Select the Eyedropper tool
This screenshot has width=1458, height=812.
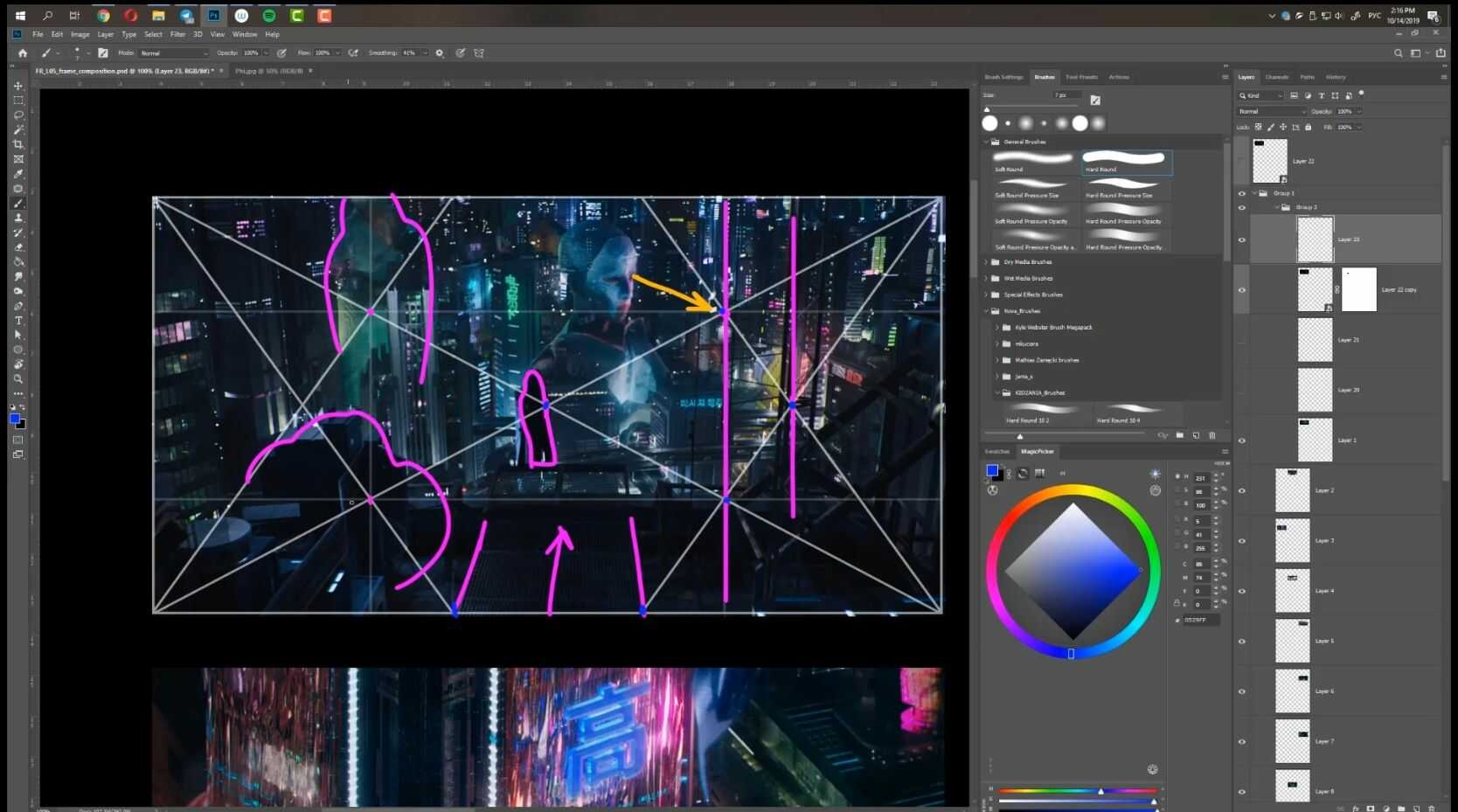pyautogui.click(x=18, y=174)
